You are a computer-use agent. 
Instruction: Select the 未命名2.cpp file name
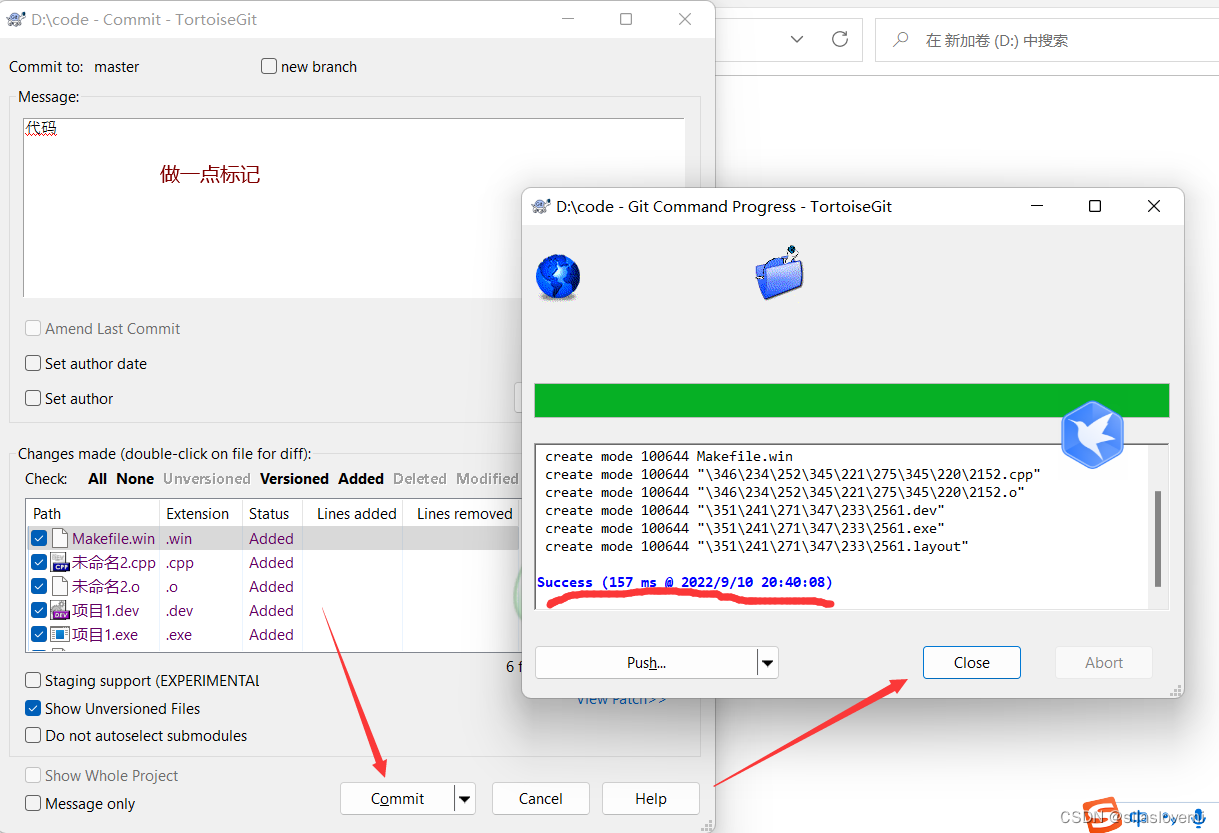point(113,562)
